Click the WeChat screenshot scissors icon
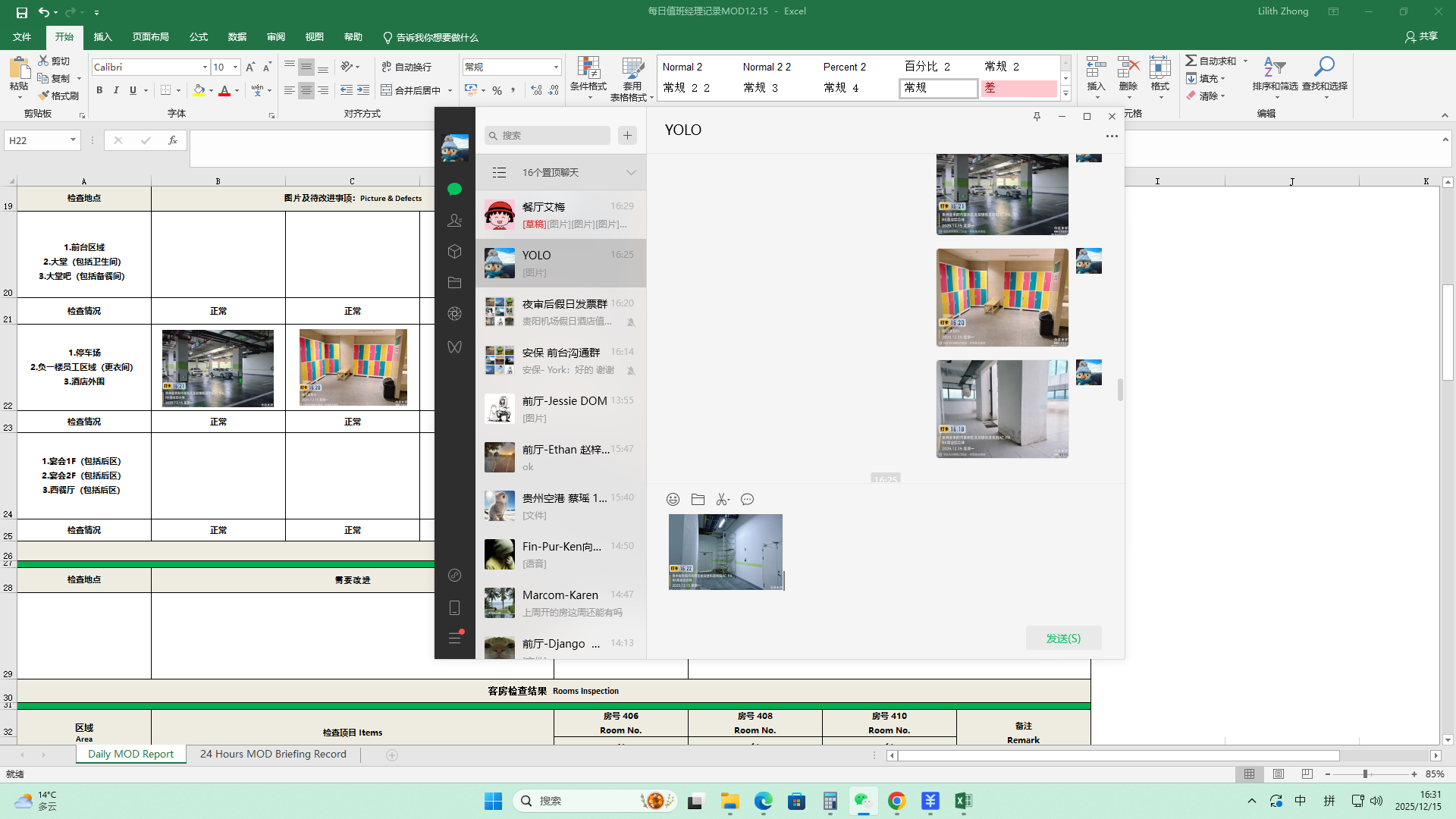The width and height of the screenshot is (1456, 819). (x=722, y=499)
